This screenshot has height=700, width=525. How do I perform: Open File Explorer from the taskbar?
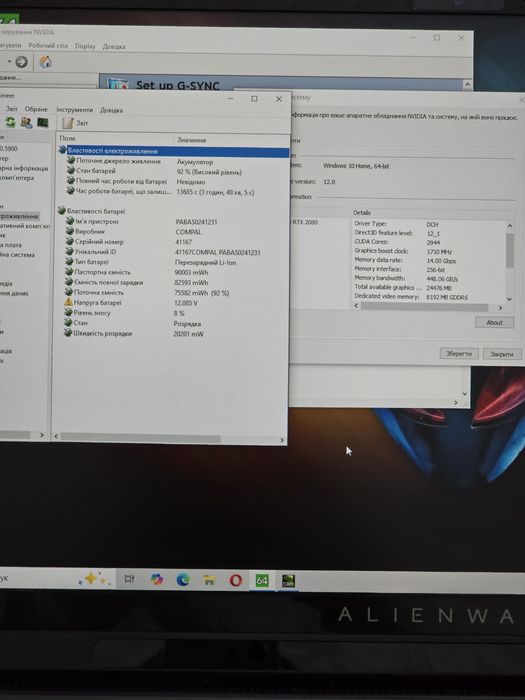[209, 580]
